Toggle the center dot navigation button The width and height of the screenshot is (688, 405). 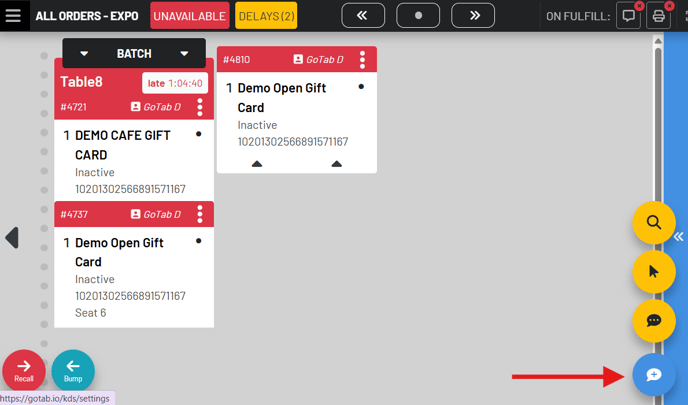click(418, 16)
